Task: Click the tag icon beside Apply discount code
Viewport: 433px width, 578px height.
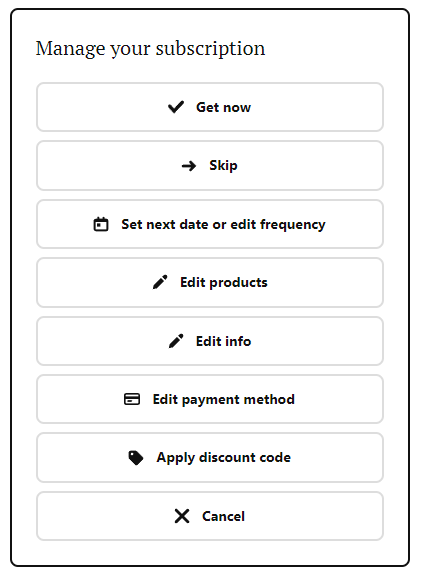Action: [136, 458]
